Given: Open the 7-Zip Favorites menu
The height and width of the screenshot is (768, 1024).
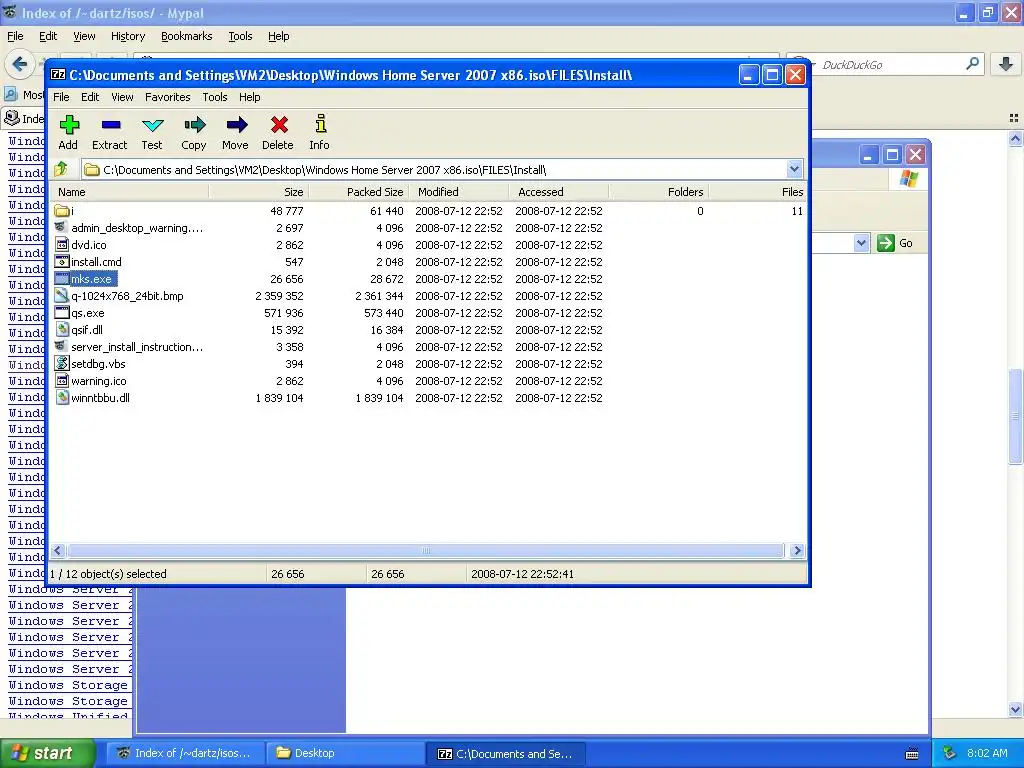Looking at the screenshot, I should click(168, 97).
